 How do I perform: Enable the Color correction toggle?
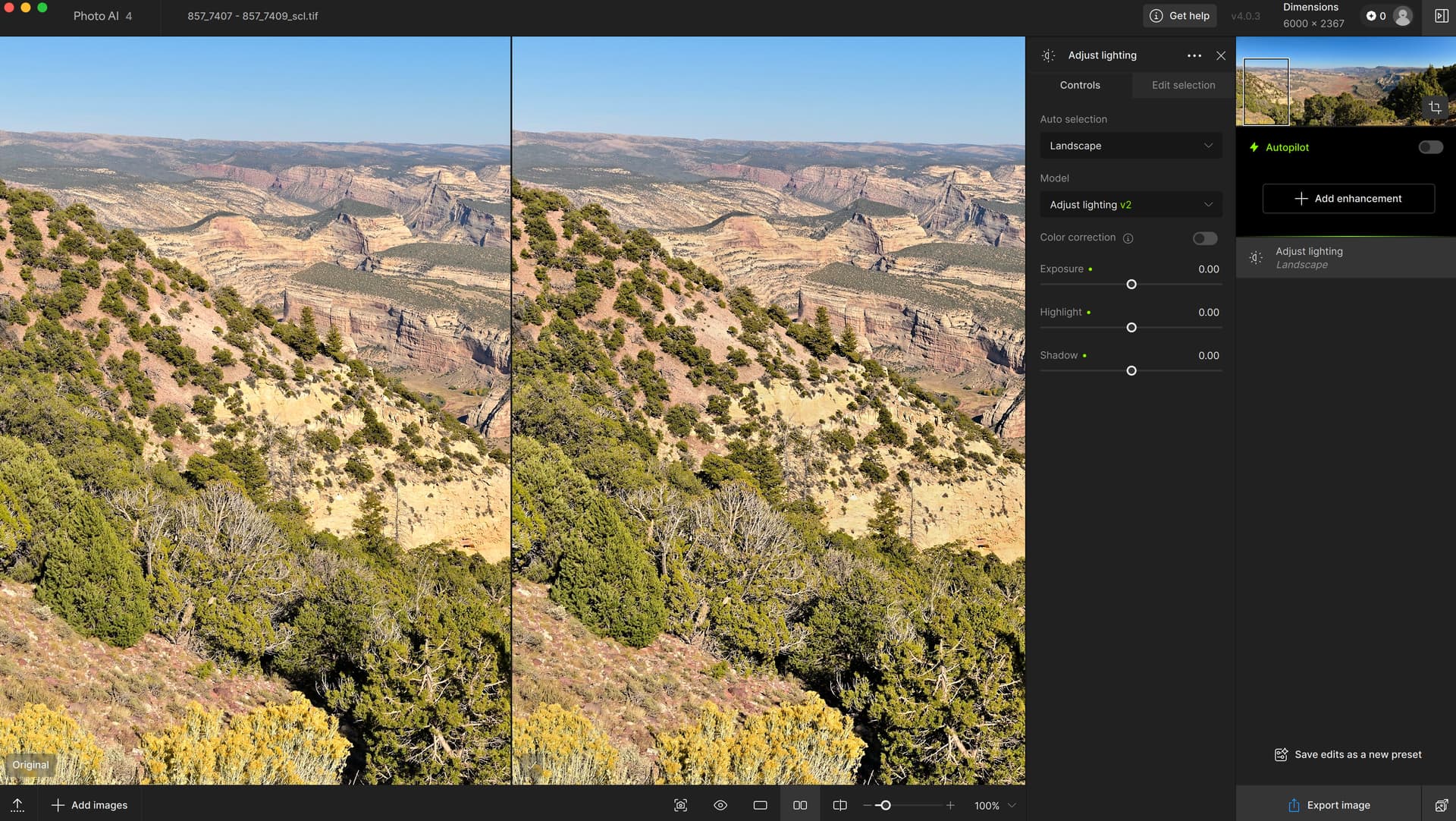pos(1204,238)
